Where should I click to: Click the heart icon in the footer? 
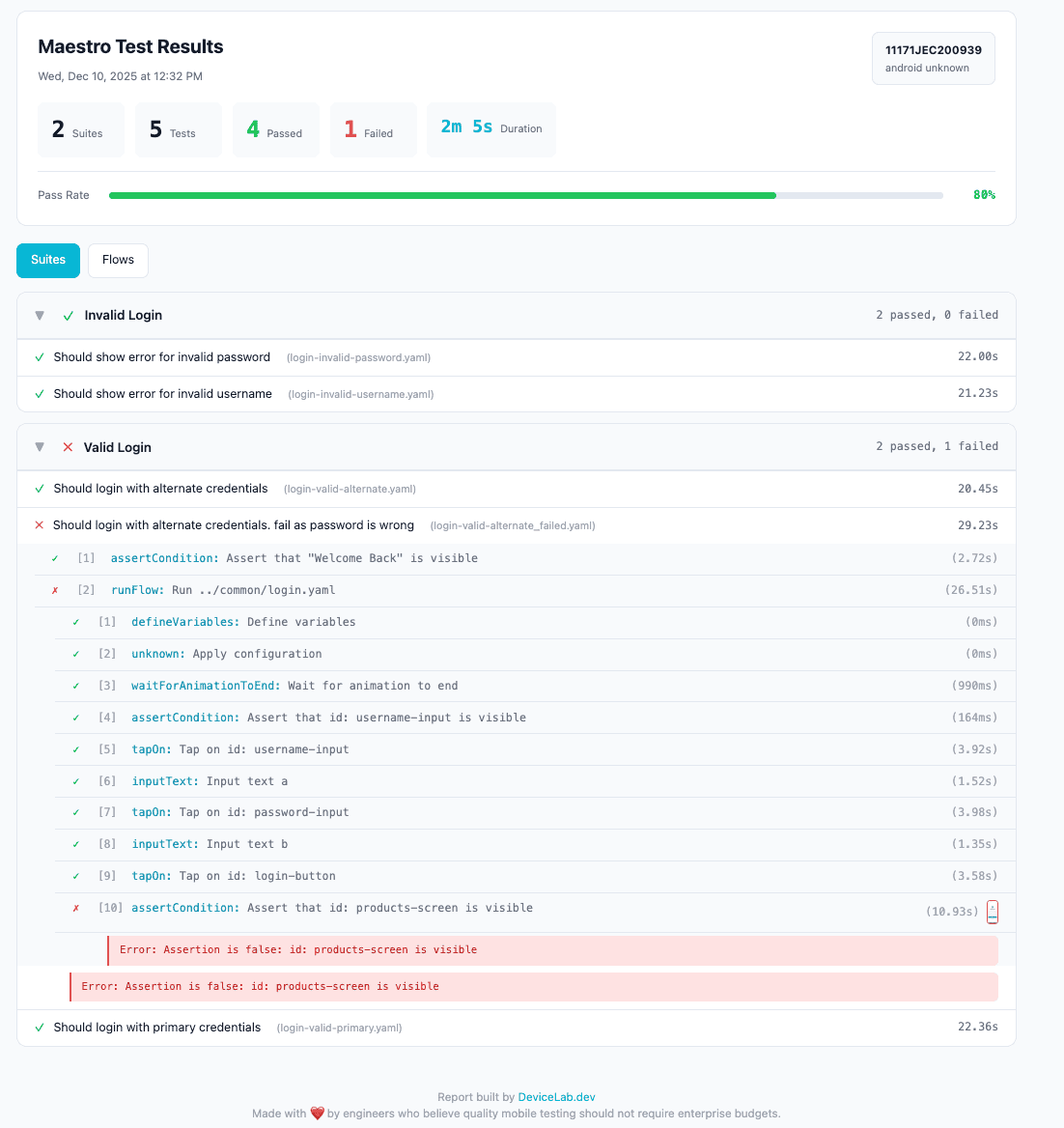(x=317, y=1113)
